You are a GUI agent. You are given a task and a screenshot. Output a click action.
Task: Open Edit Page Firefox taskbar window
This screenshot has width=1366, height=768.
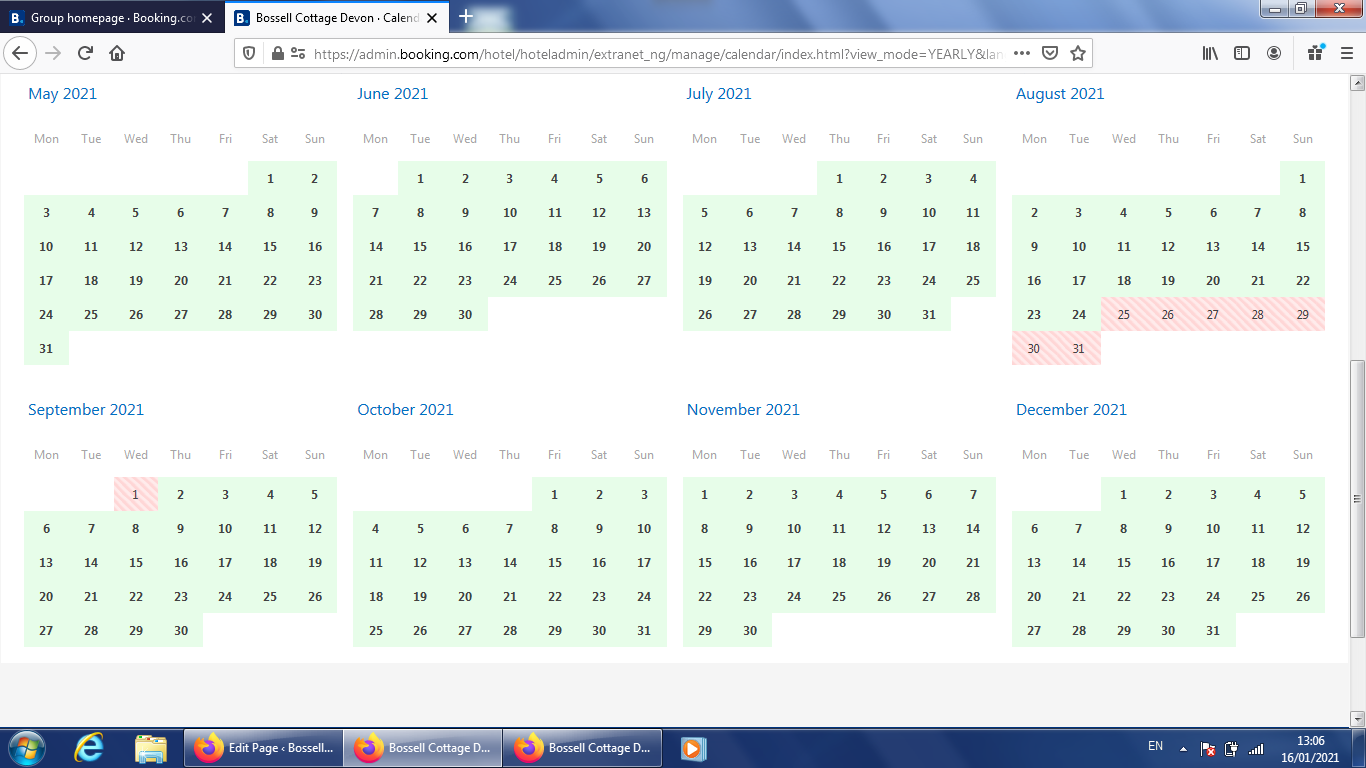264,748
